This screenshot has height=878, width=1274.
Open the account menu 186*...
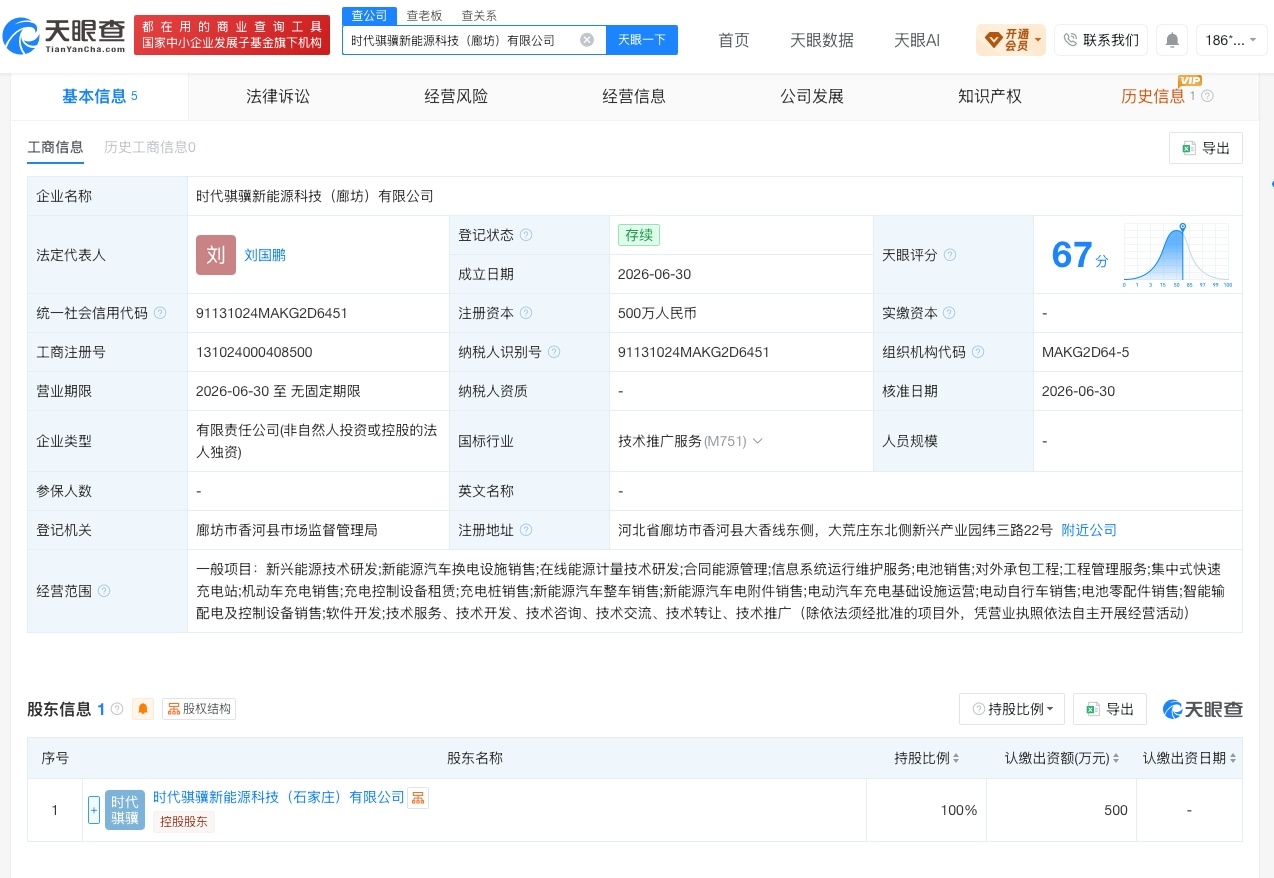[x=1231, y=40]
